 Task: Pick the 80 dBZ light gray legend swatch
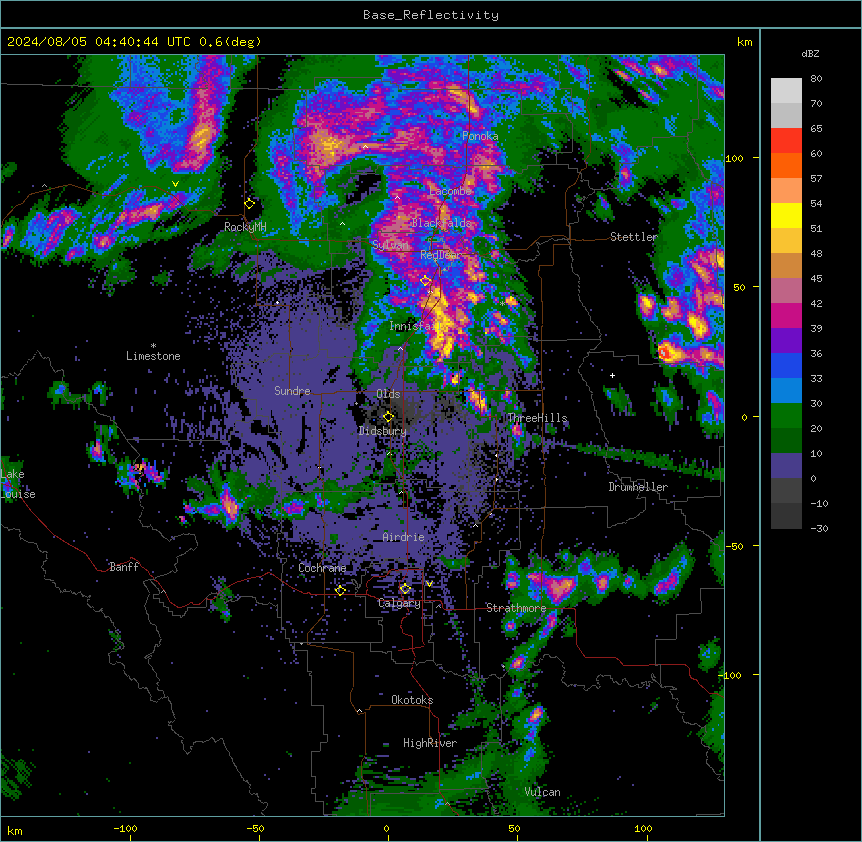786,91
